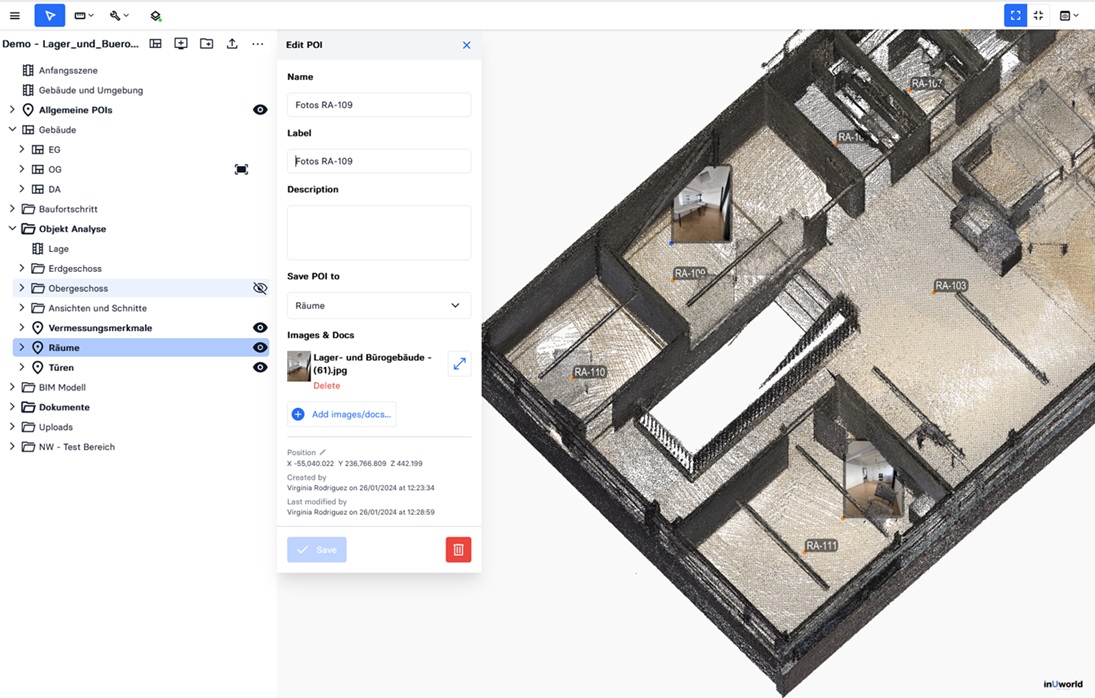Viewport: 1095px width, 698px height.
Task: Toggle visibility of Türen layer
Action: pyautogui.click(x=260, y=368)
